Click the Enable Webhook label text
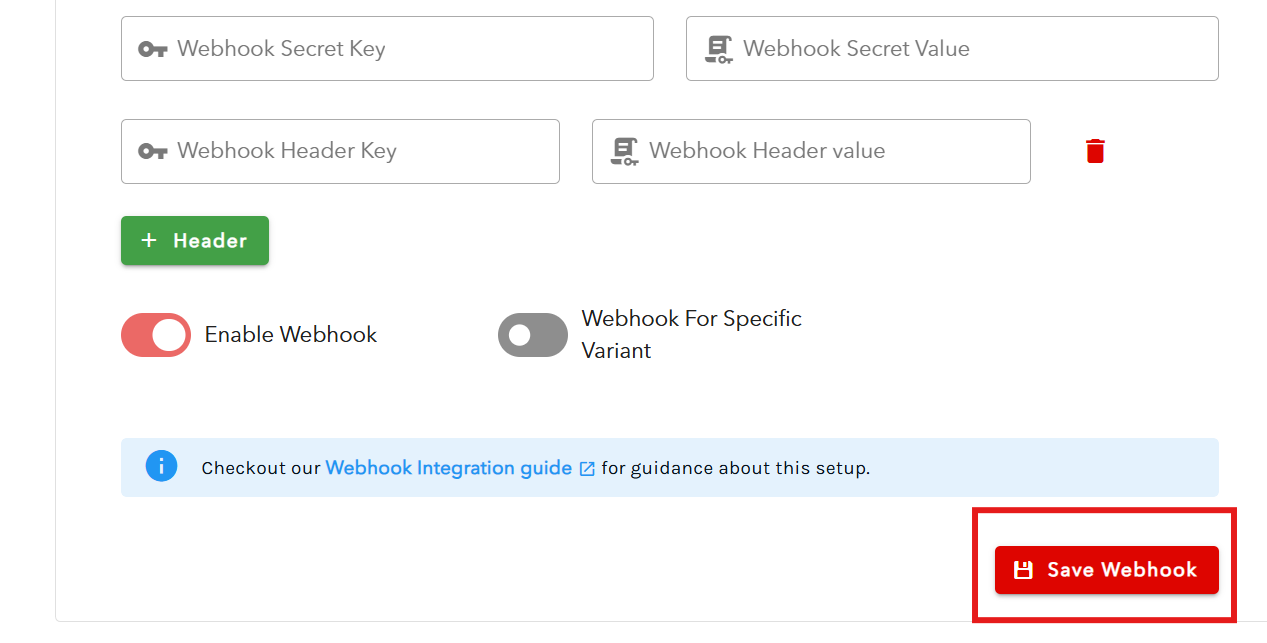Screen dimensions: 1267x643 click(290, 335)
